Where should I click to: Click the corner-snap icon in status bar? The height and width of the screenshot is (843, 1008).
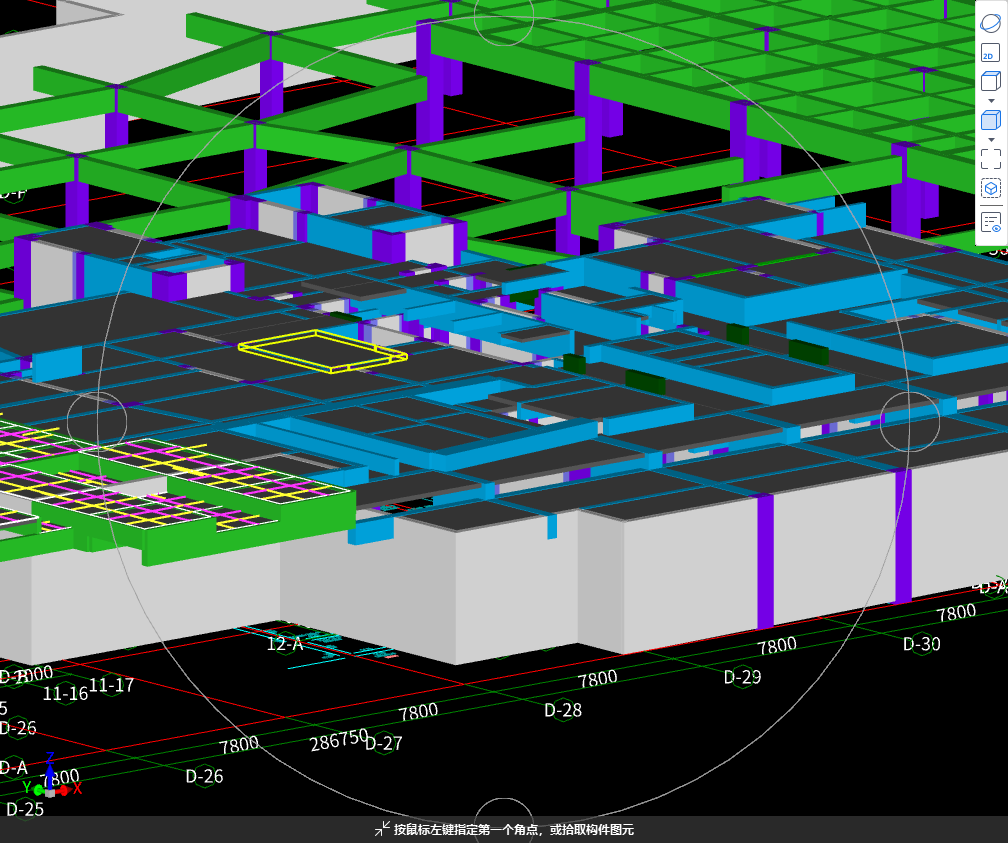[x=382, y=829]
